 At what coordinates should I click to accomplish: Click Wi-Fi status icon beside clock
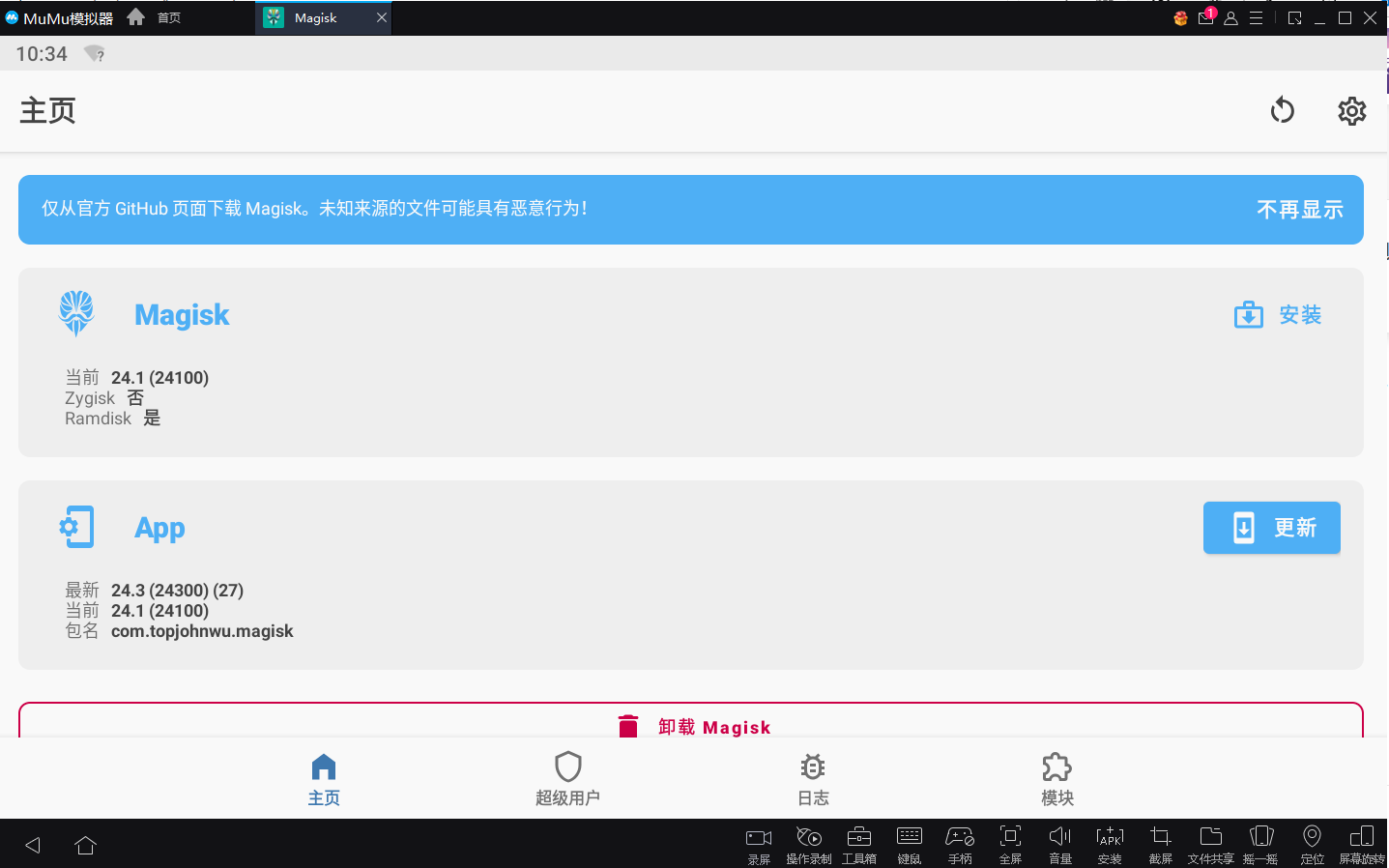pyautogui.click(x=94, y=53)
